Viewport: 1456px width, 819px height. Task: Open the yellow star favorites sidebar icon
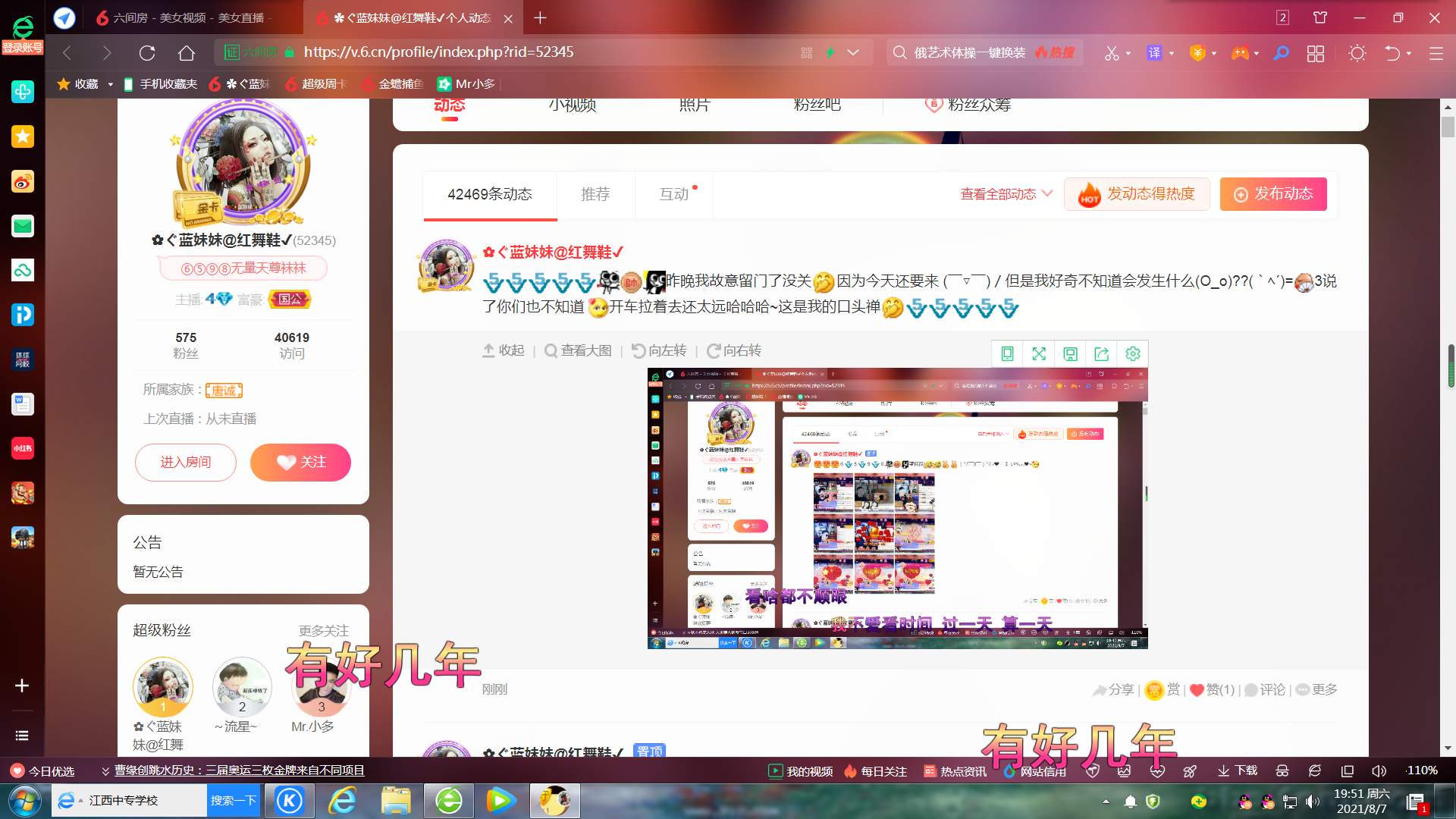[x=22, y=136]
